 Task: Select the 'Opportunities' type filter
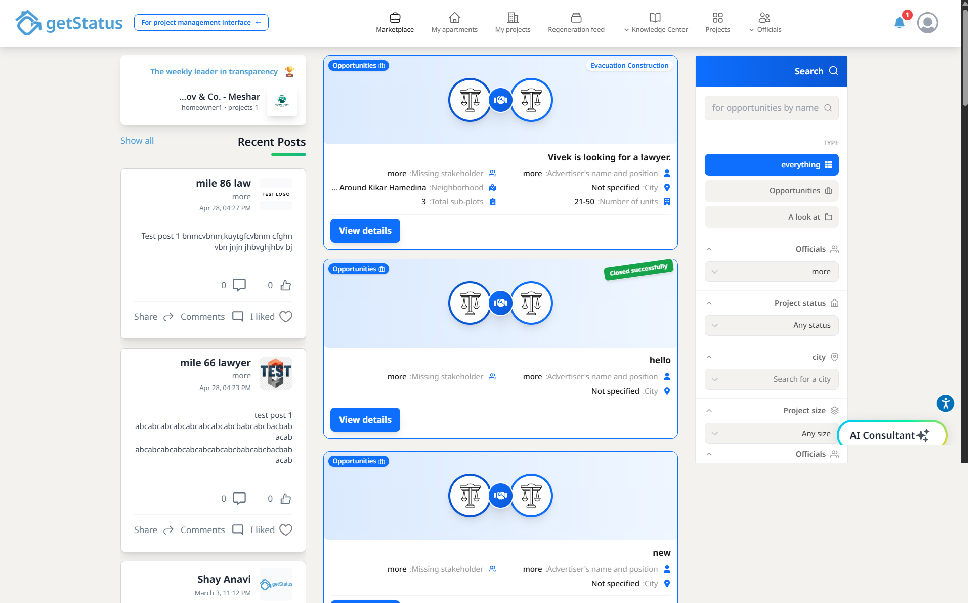(772, 191)
